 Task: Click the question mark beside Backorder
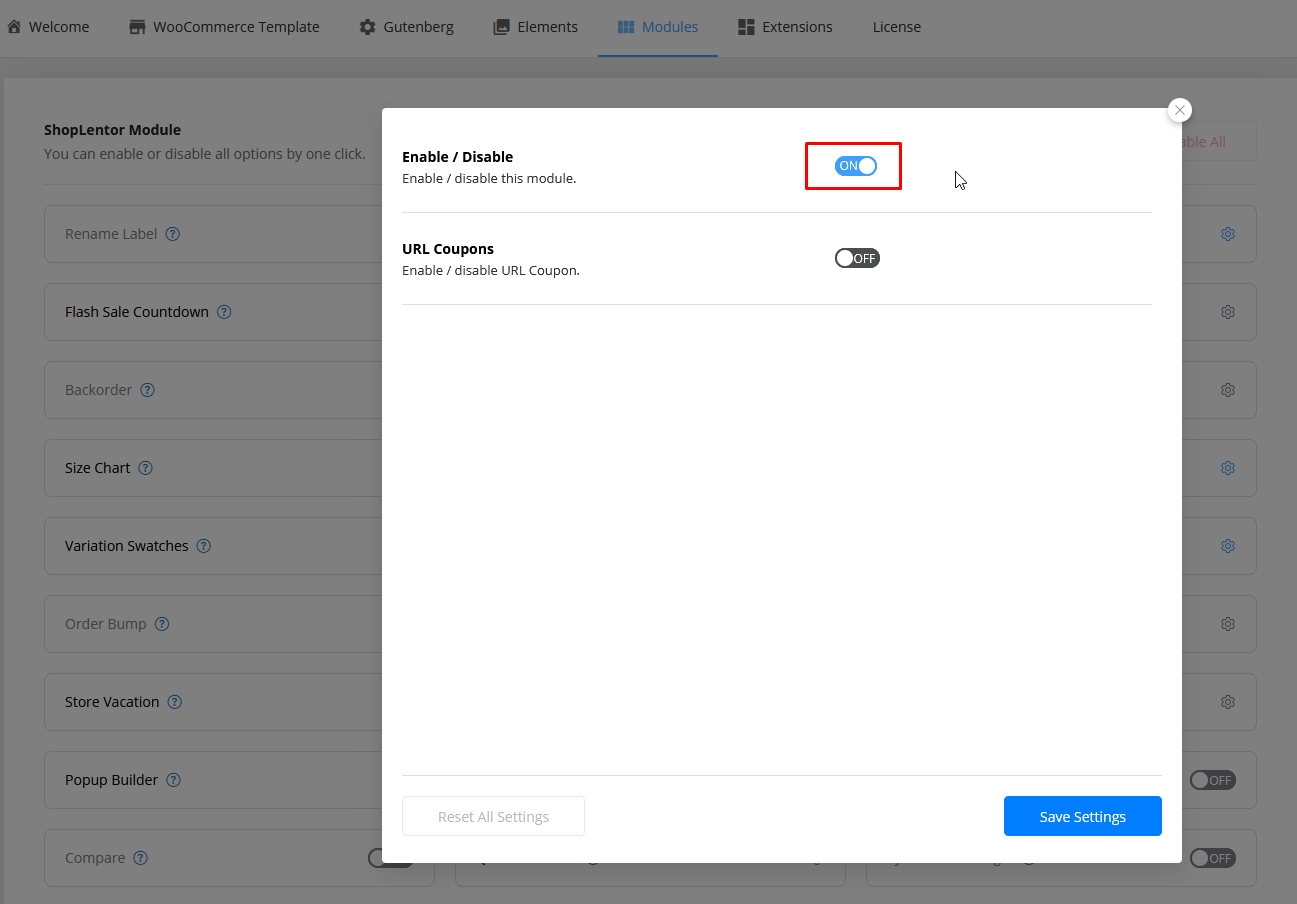147,390
